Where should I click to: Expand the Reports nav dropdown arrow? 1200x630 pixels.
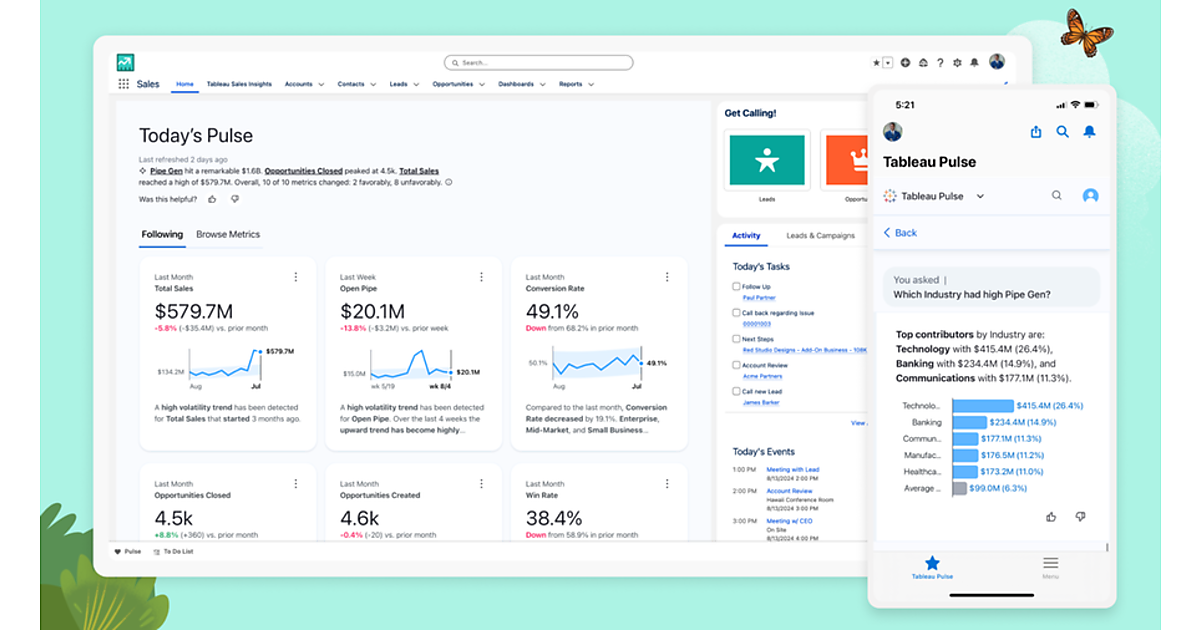(x=591, y=85)
